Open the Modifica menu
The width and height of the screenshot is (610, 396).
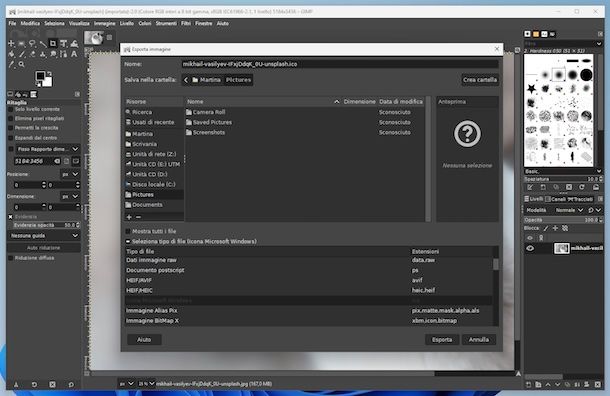click(30, 23)
